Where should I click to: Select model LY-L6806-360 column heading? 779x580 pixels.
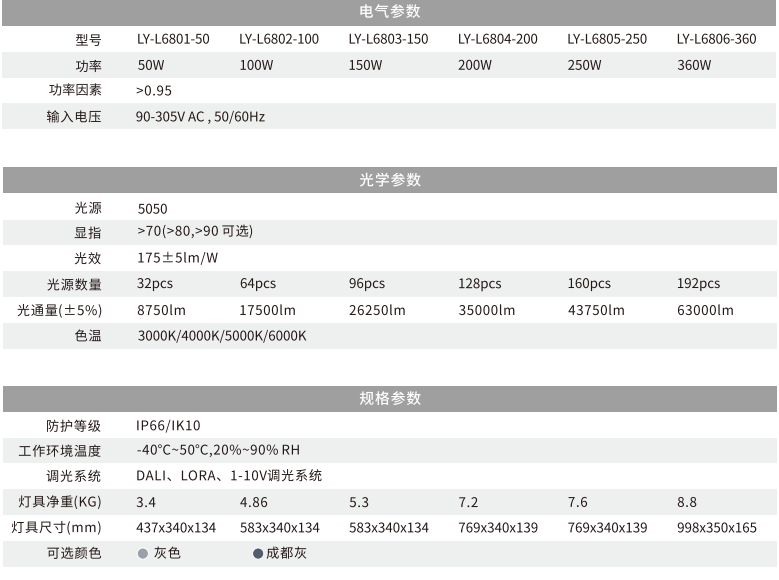716,40
